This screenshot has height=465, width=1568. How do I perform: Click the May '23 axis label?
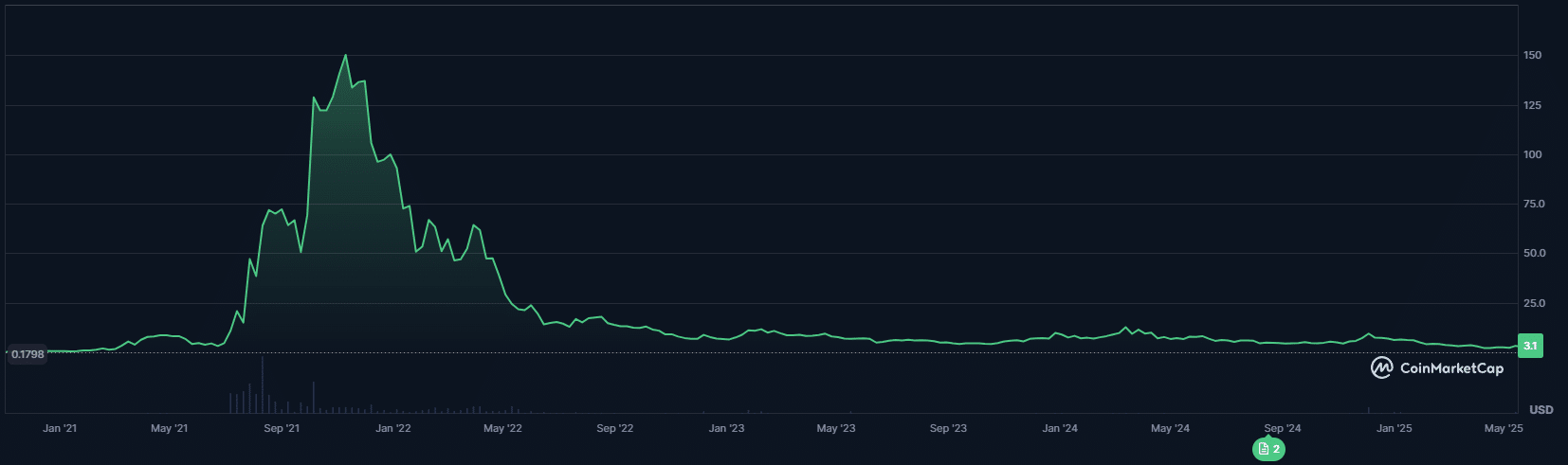[836, 428]
